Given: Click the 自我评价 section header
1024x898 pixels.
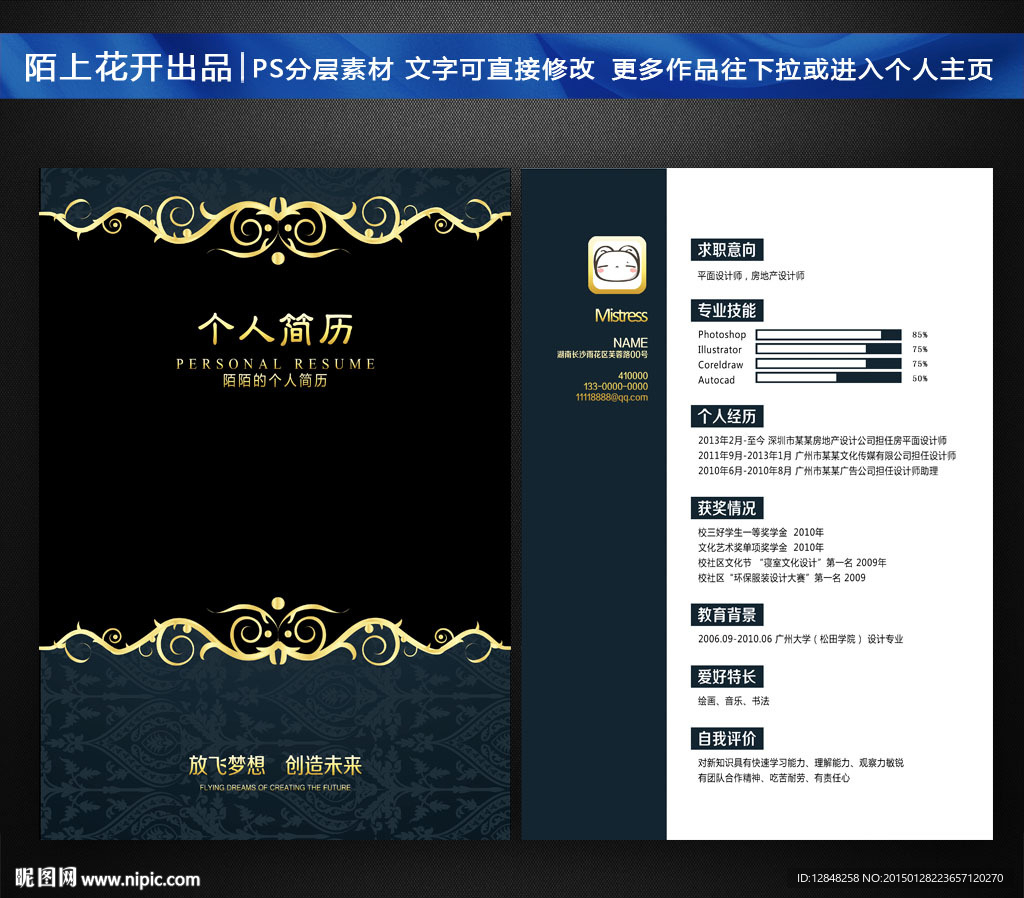Looking at the screenshot, I should coord(727,739).
